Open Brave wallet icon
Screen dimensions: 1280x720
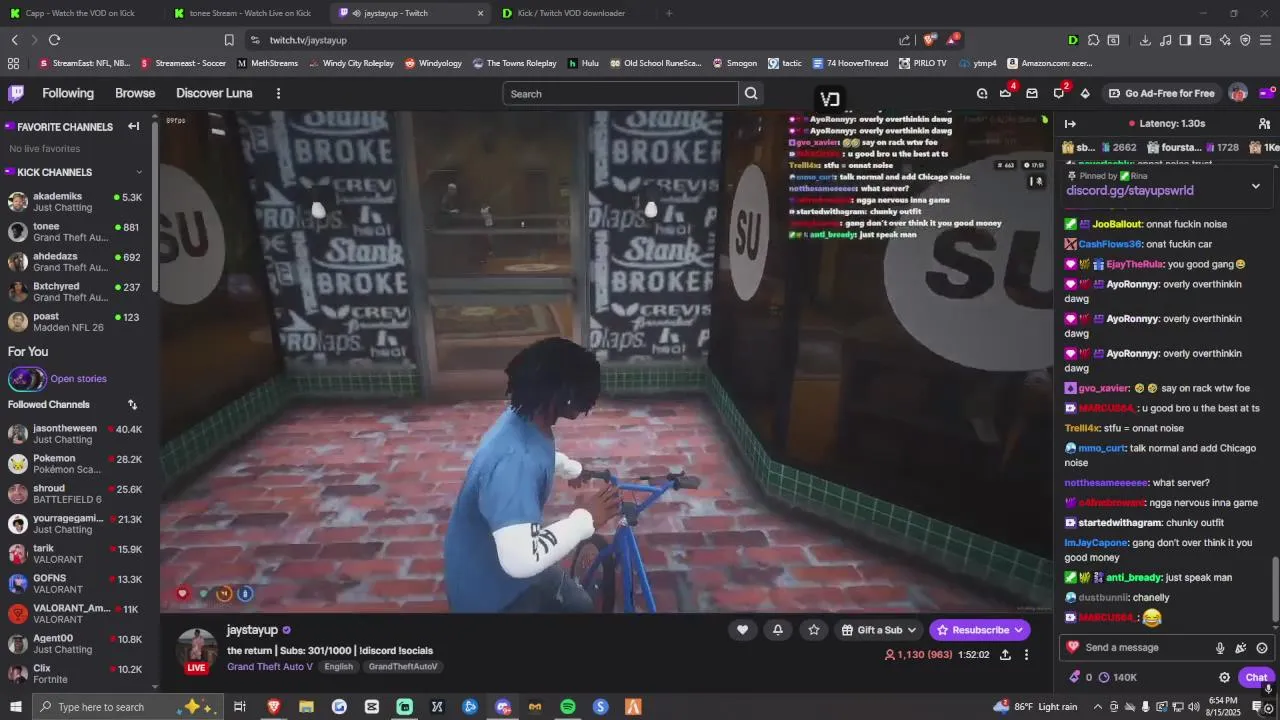(1205, 40)
